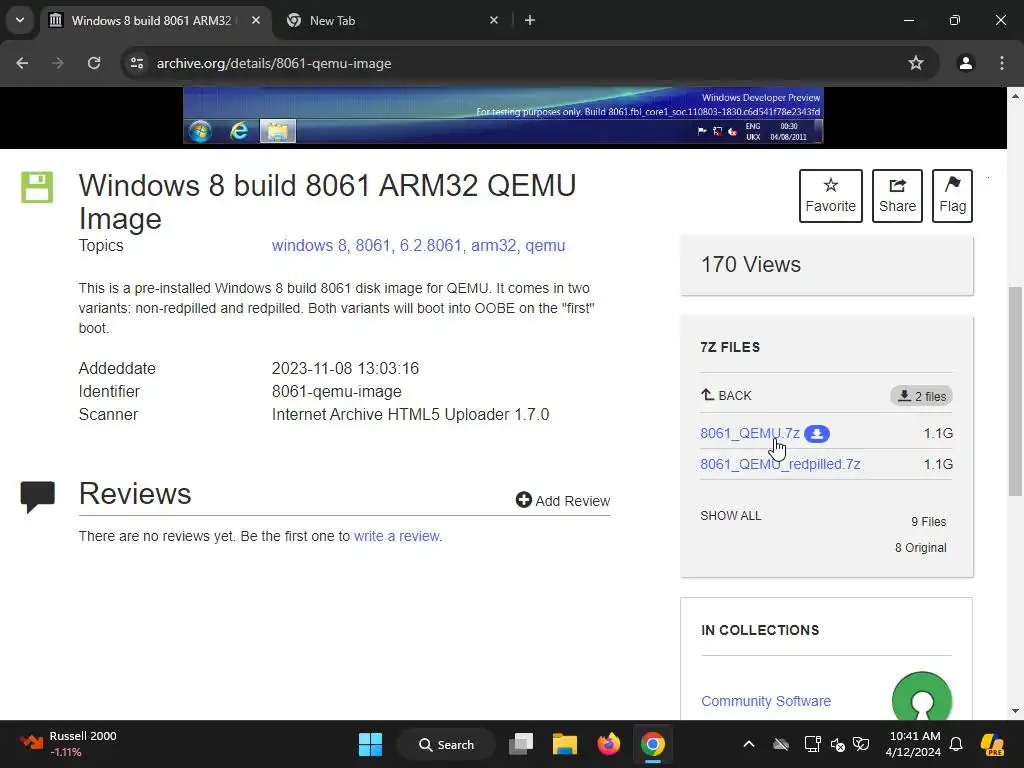The height and width of the screenshot is (768, 1024).
Task: Click the blue download icon beside 8061_QEMU.7z
Action: (816, 434)
